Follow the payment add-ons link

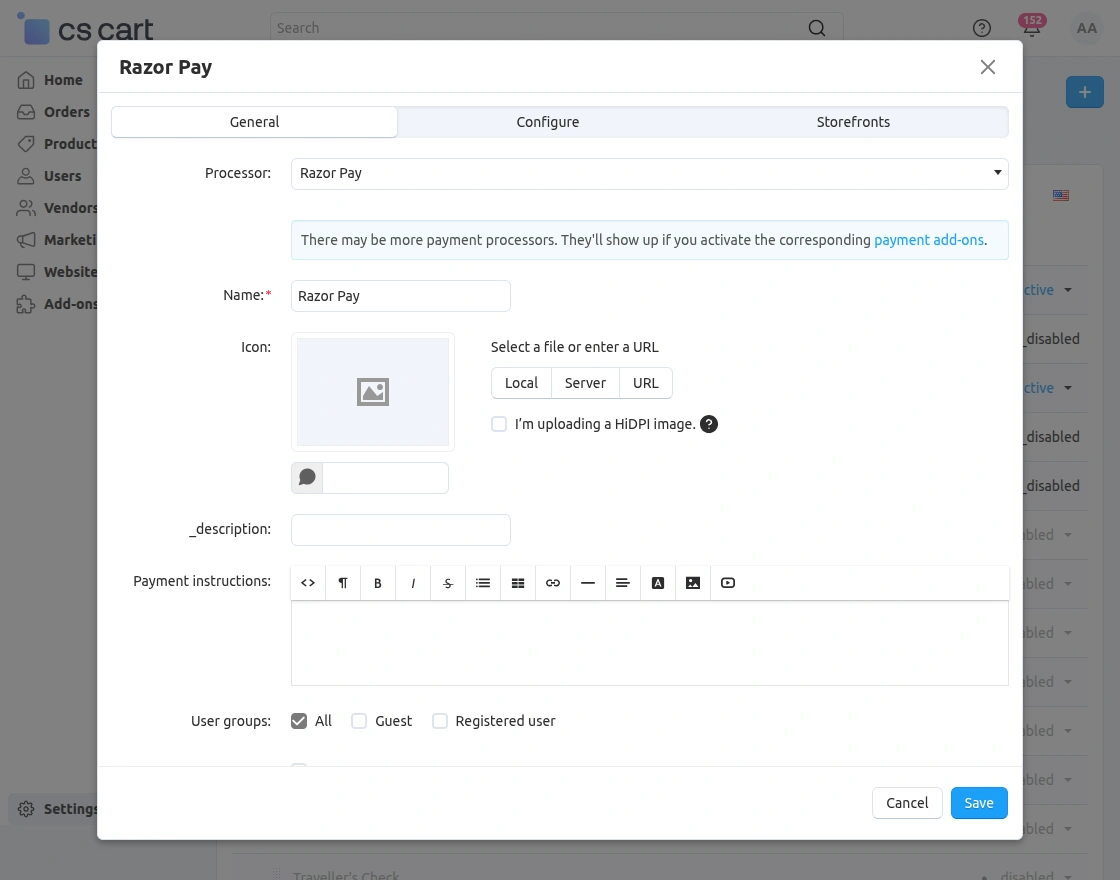[x=928, y=240]
